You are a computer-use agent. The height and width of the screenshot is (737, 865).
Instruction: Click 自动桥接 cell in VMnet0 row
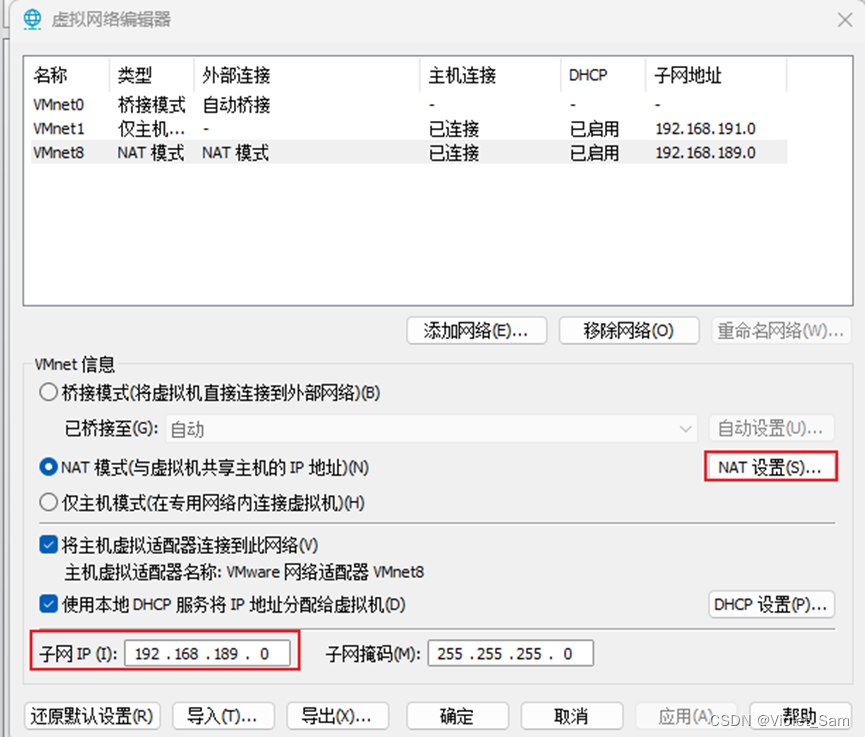(x=237, y=104)
